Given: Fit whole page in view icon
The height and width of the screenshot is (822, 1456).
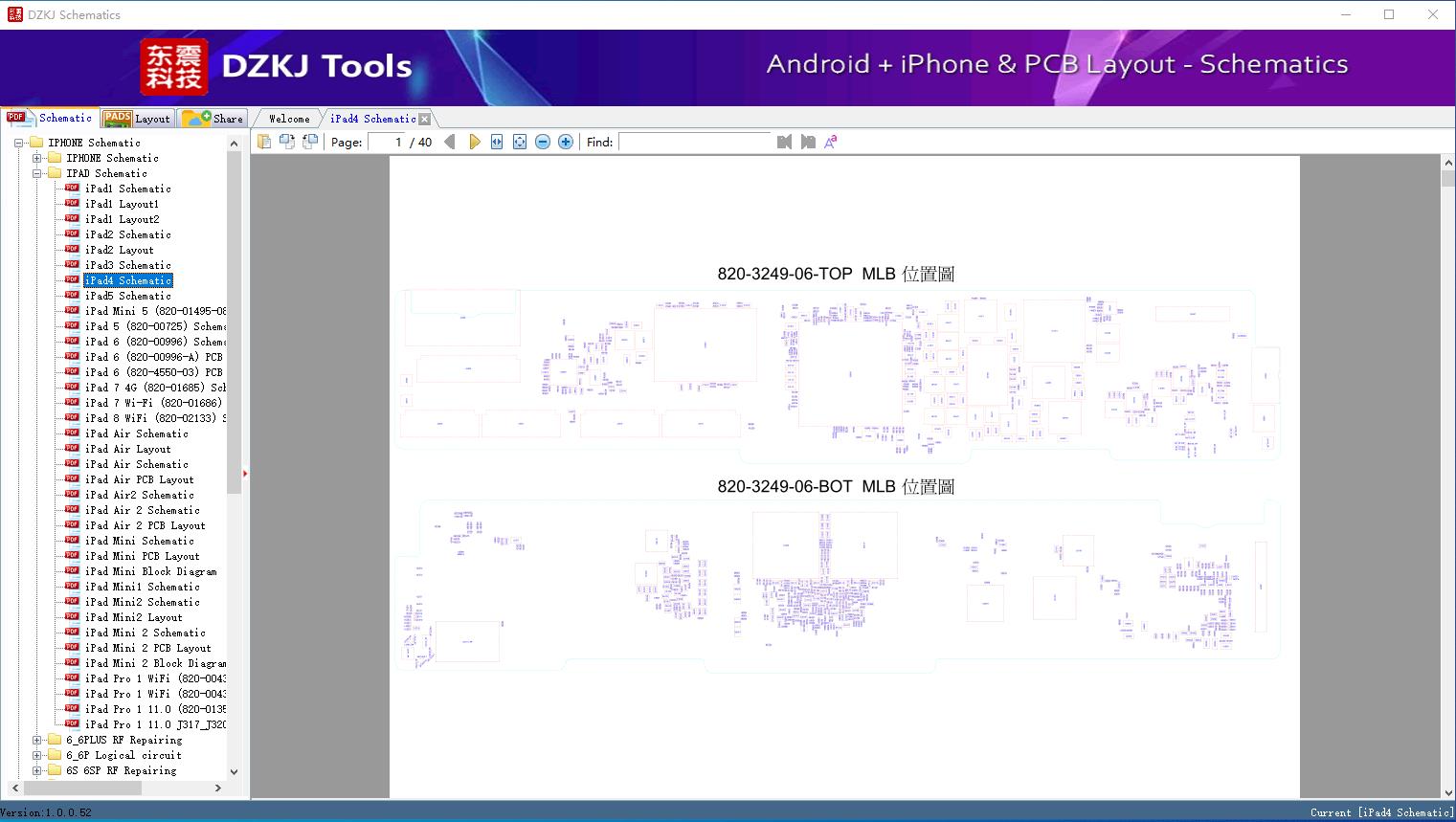Looking at the screenshot, I should (x=520, y=142).
